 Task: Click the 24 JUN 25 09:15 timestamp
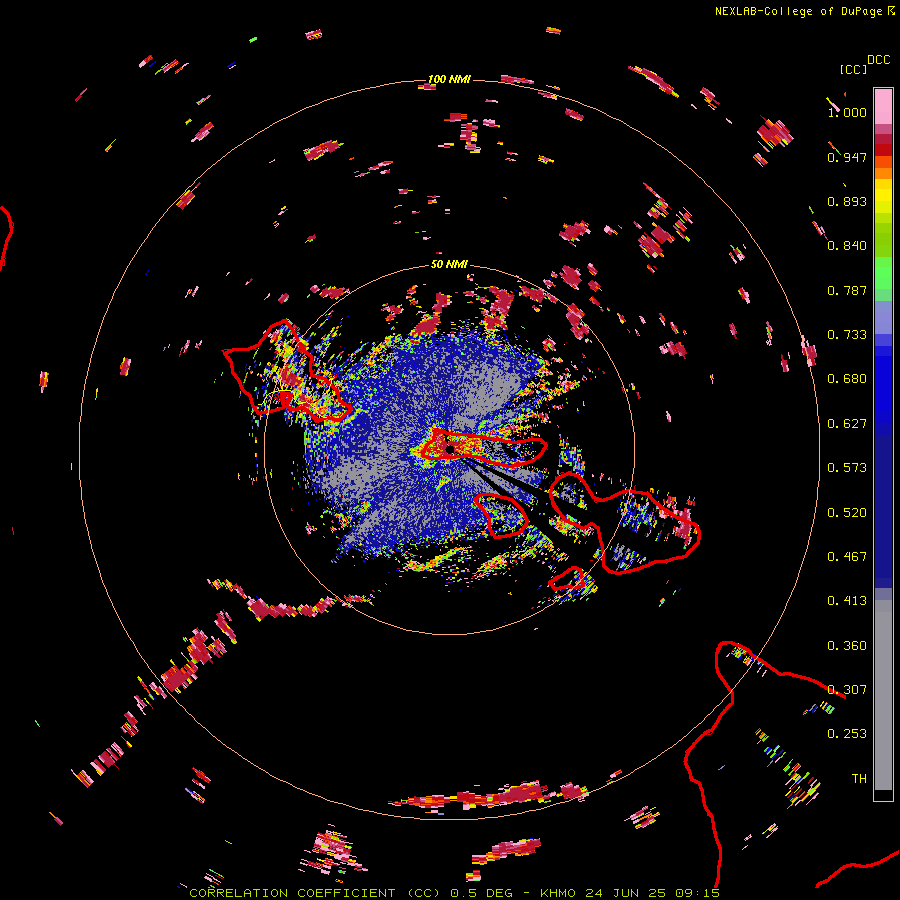pos(652,893)
